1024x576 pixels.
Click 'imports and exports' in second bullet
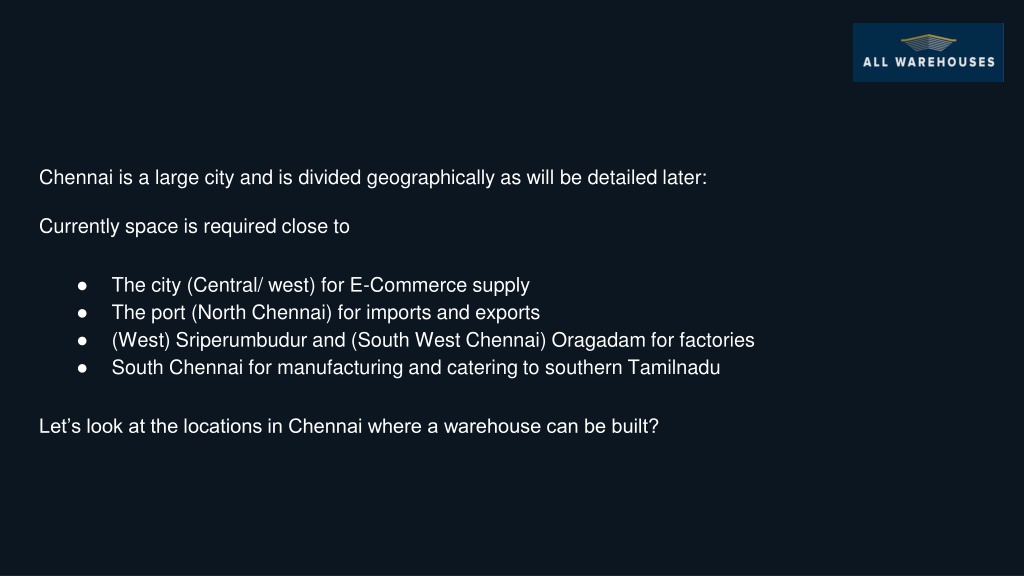click(x=453, y=313)
